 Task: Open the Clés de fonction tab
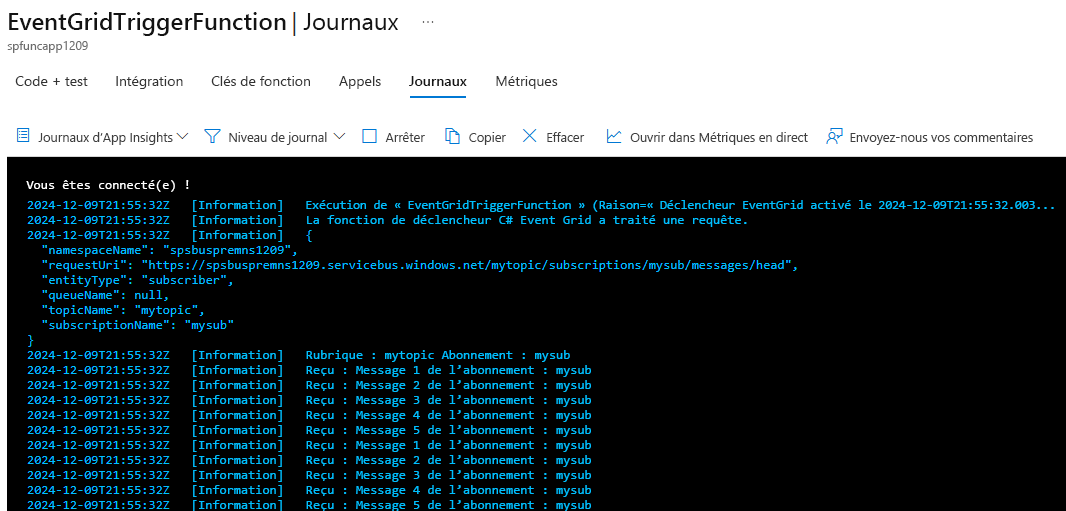coord(261,82)
